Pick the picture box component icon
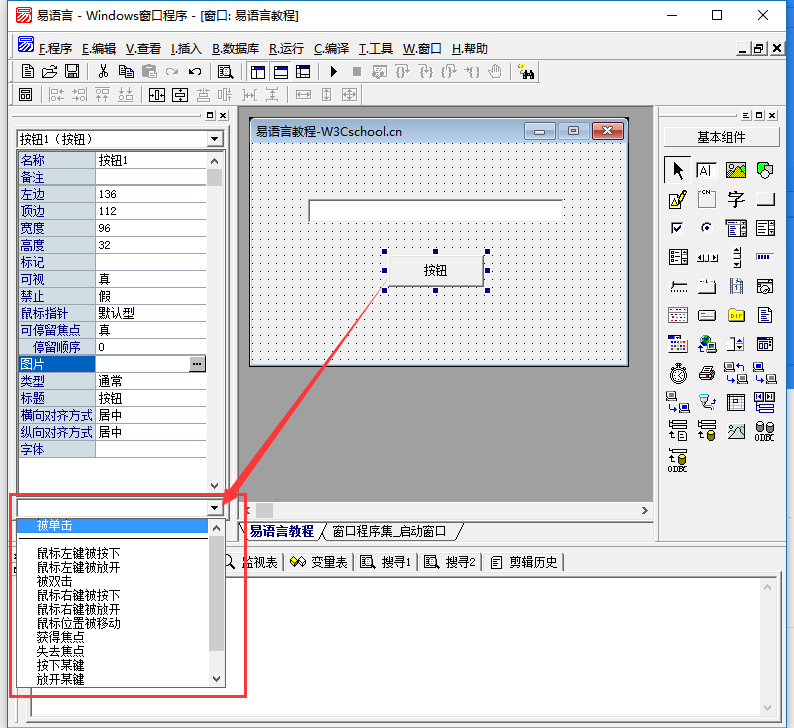The image size is (794, 728). point(736,170)
